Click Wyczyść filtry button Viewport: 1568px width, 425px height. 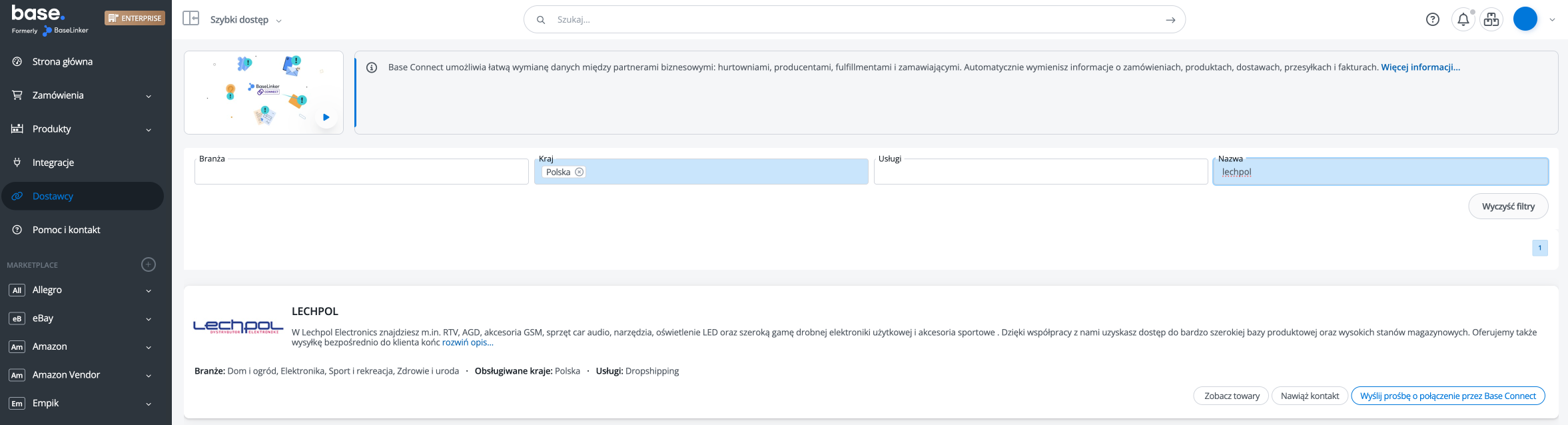point(1508,207)
